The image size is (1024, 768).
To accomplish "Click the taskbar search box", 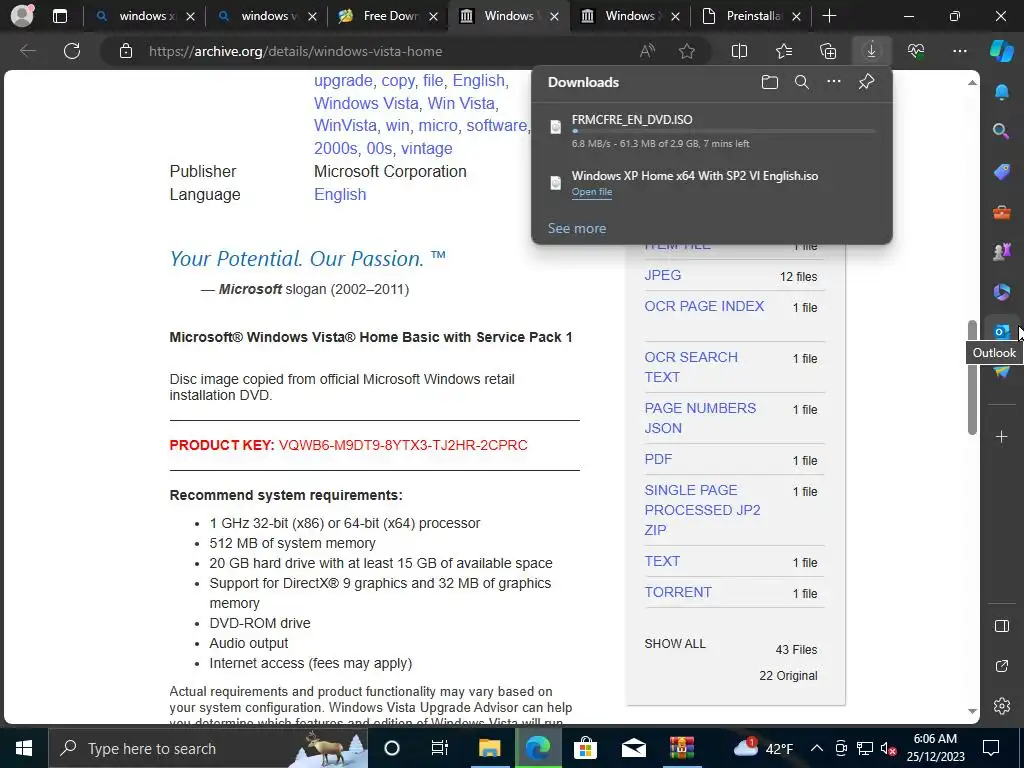I will (208, 748).
